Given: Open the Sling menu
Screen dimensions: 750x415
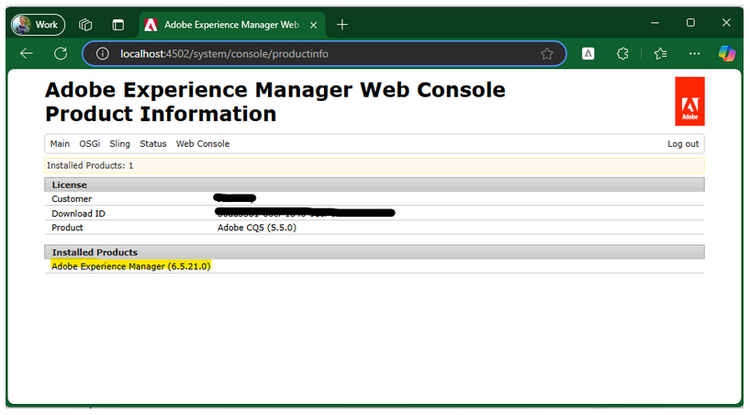Looking at the screenshot, I should 120,144.
